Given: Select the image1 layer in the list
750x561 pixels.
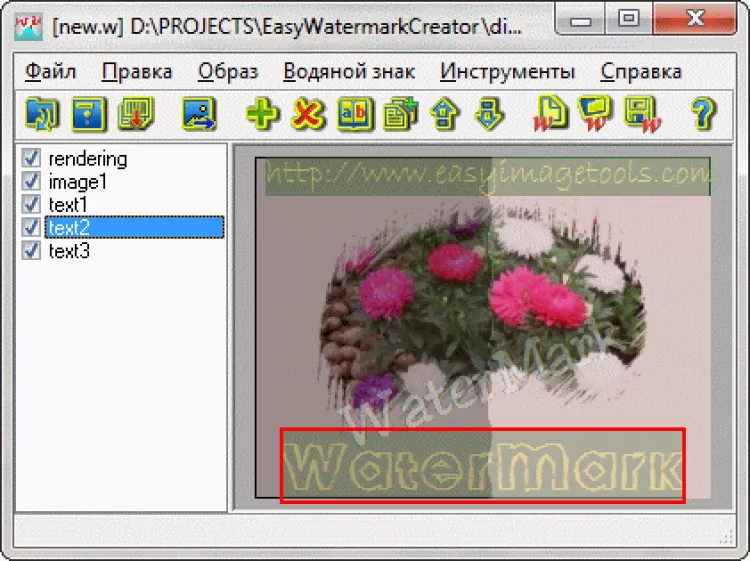Looking at the screenshot, I should 77,182.
